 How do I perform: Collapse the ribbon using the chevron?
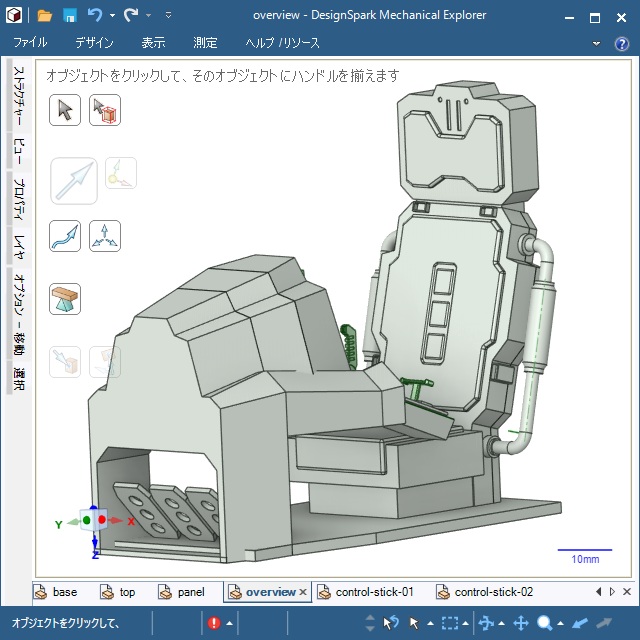(x=598, y=43)
